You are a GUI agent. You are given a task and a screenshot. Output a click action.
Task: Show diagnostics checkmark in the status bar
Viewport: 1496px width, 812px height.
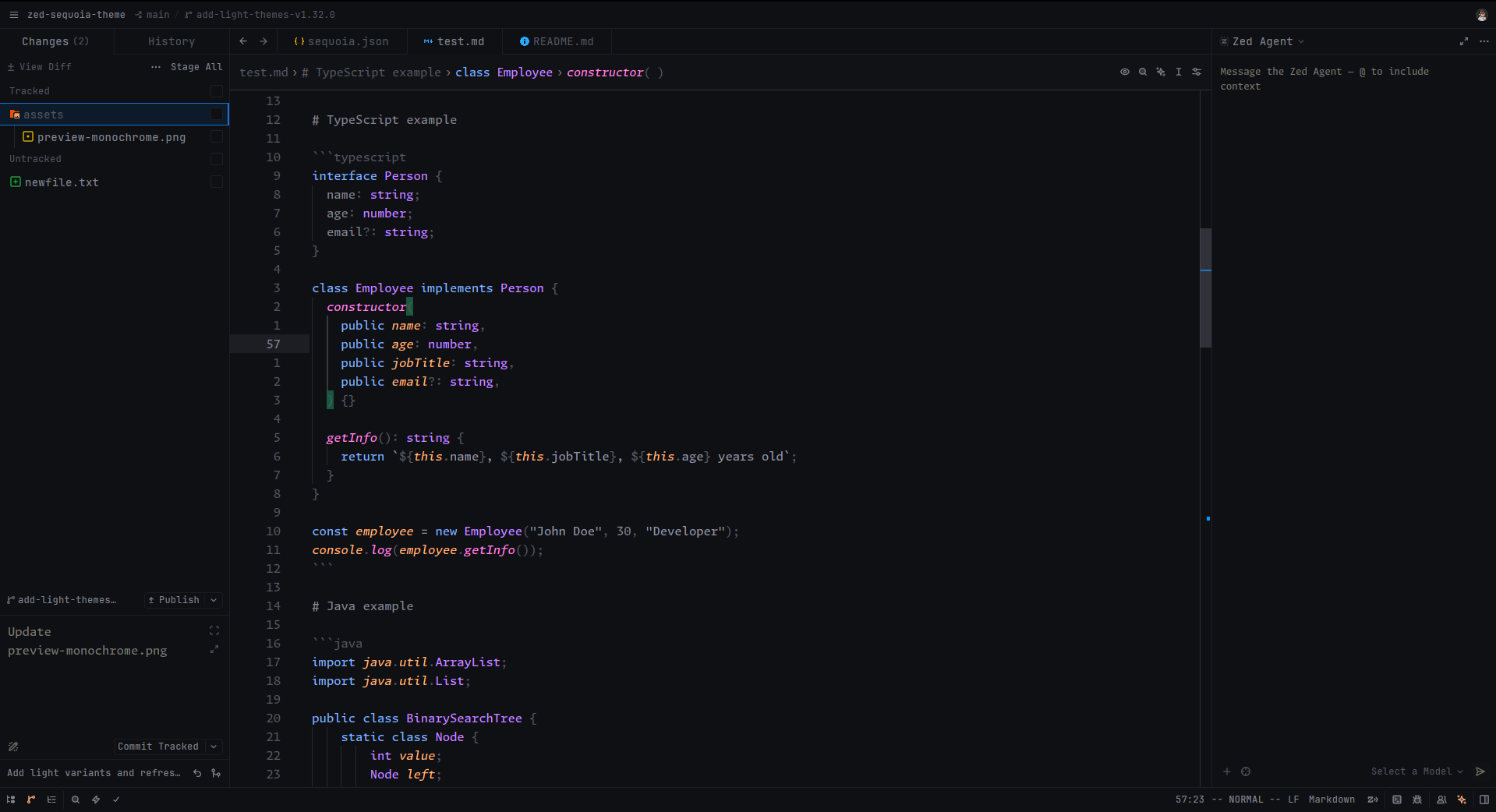point(116,800)
